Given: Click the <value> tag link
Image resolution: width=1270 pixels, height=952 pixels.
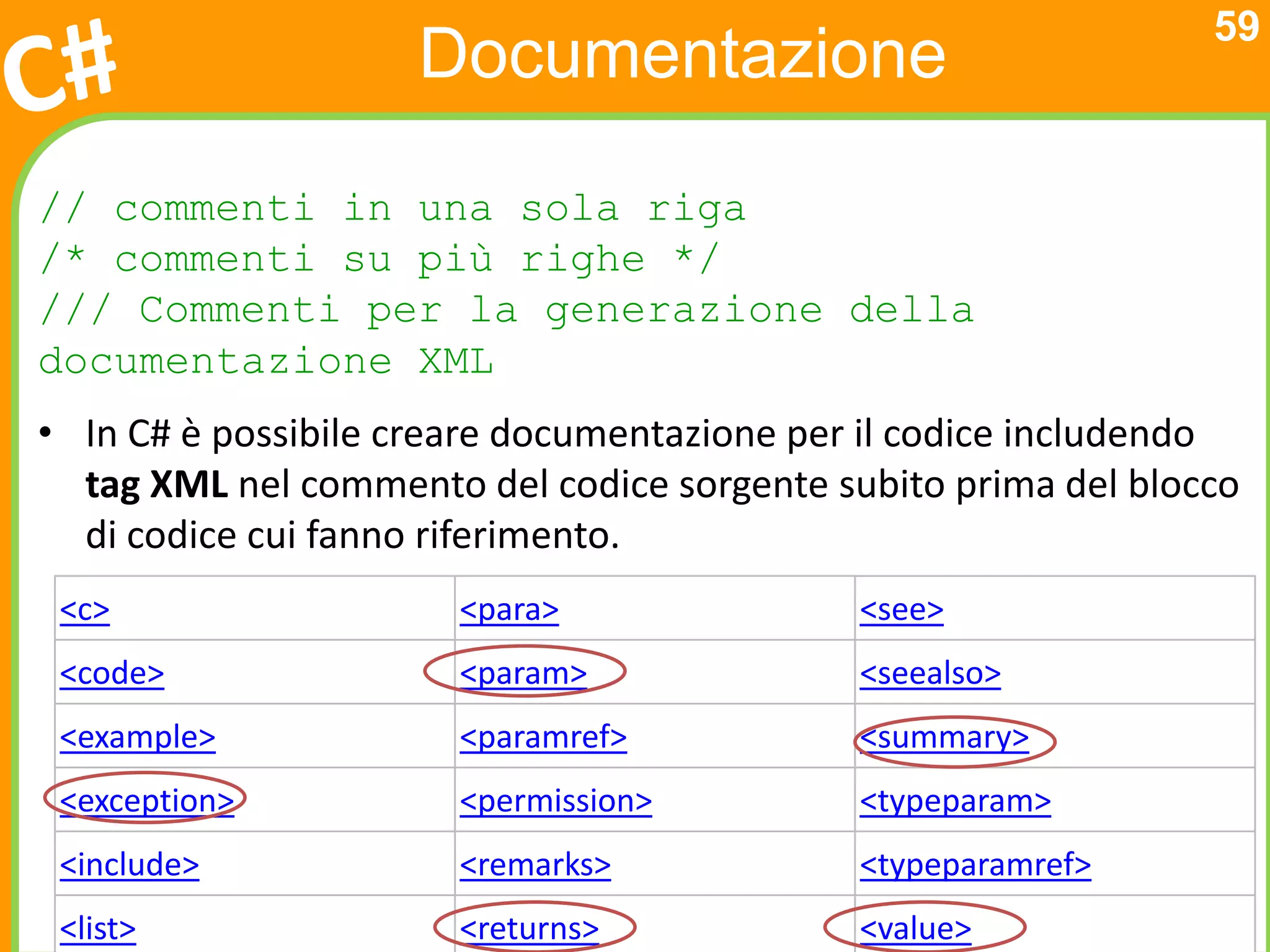Looking at the screenshot, I should 916,928.
